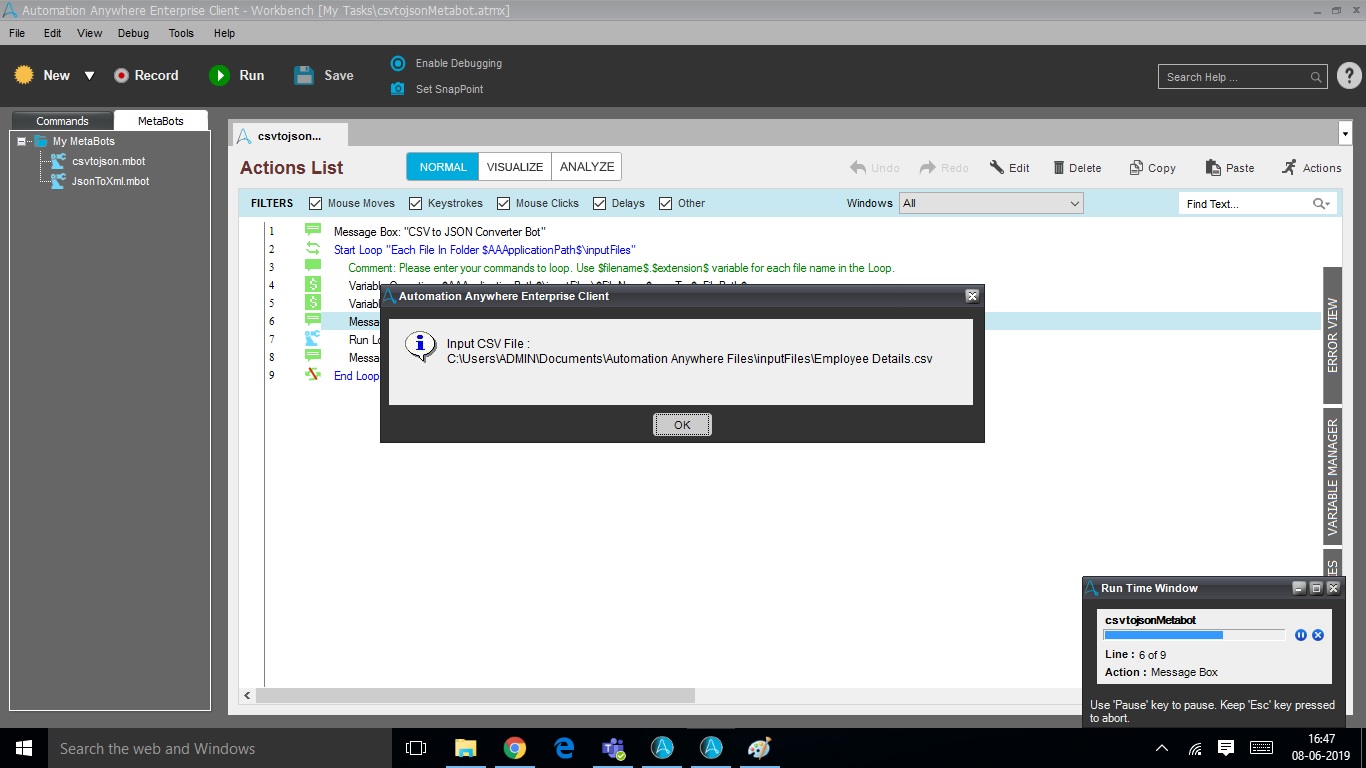This screenshot has height=768, width=1366.
Task: Click the Run Time Window progress bar
Action: pyautogui.click(x=1194, y=635)
